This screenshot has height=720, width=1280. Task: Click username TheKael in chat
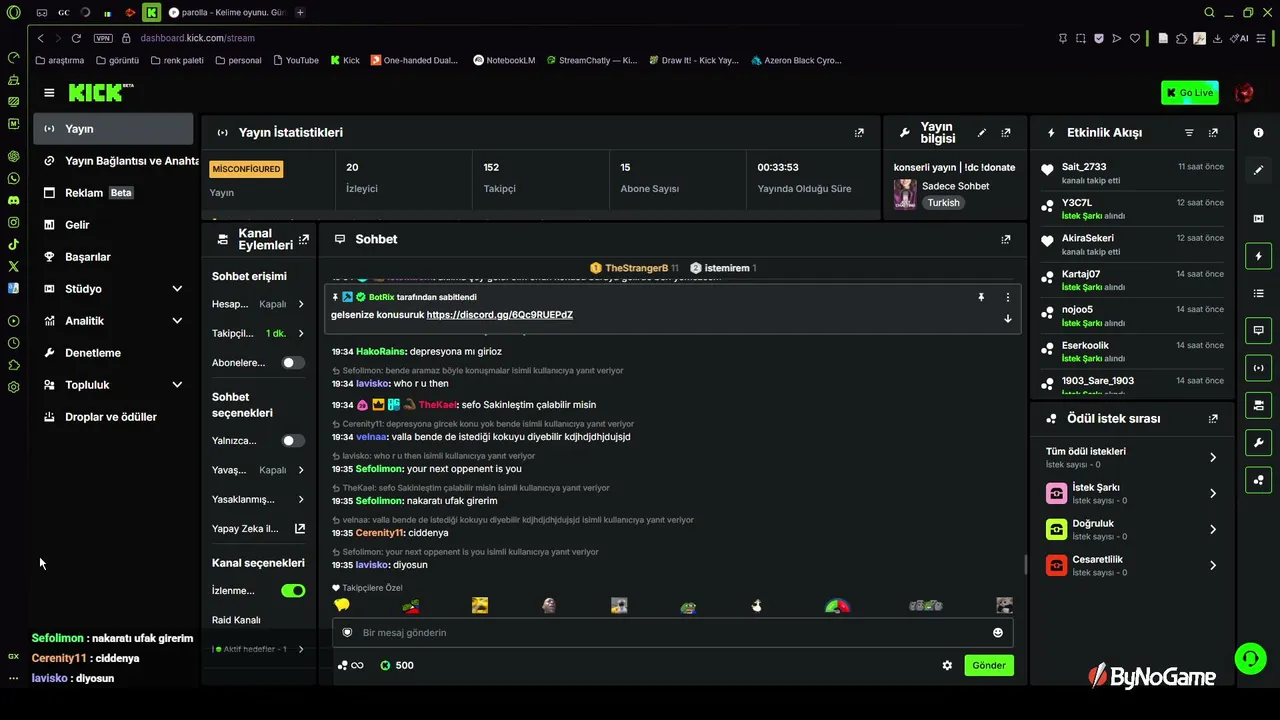click(x=437, y=405)
